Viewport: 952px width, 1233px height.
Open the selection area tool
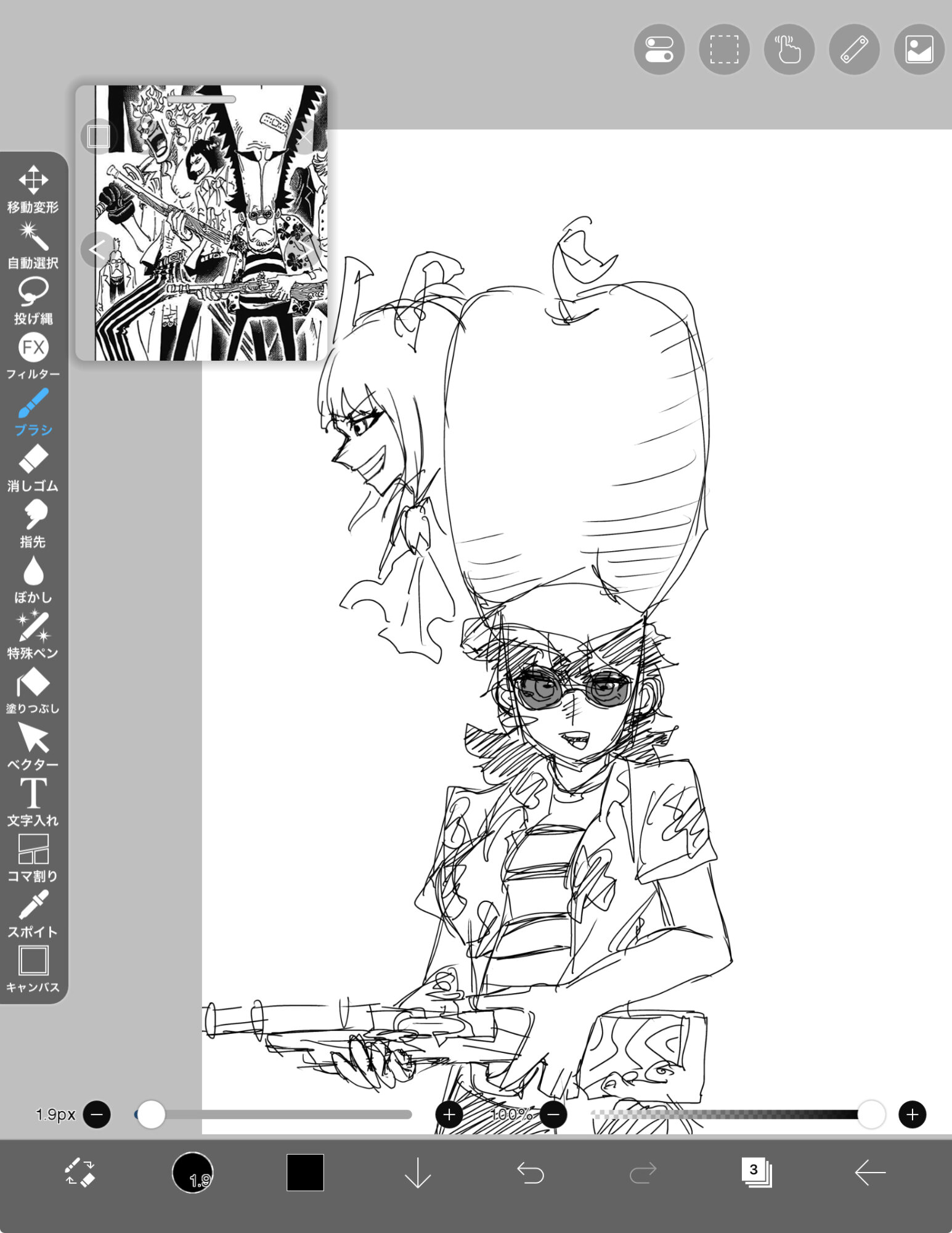[724, 49]
